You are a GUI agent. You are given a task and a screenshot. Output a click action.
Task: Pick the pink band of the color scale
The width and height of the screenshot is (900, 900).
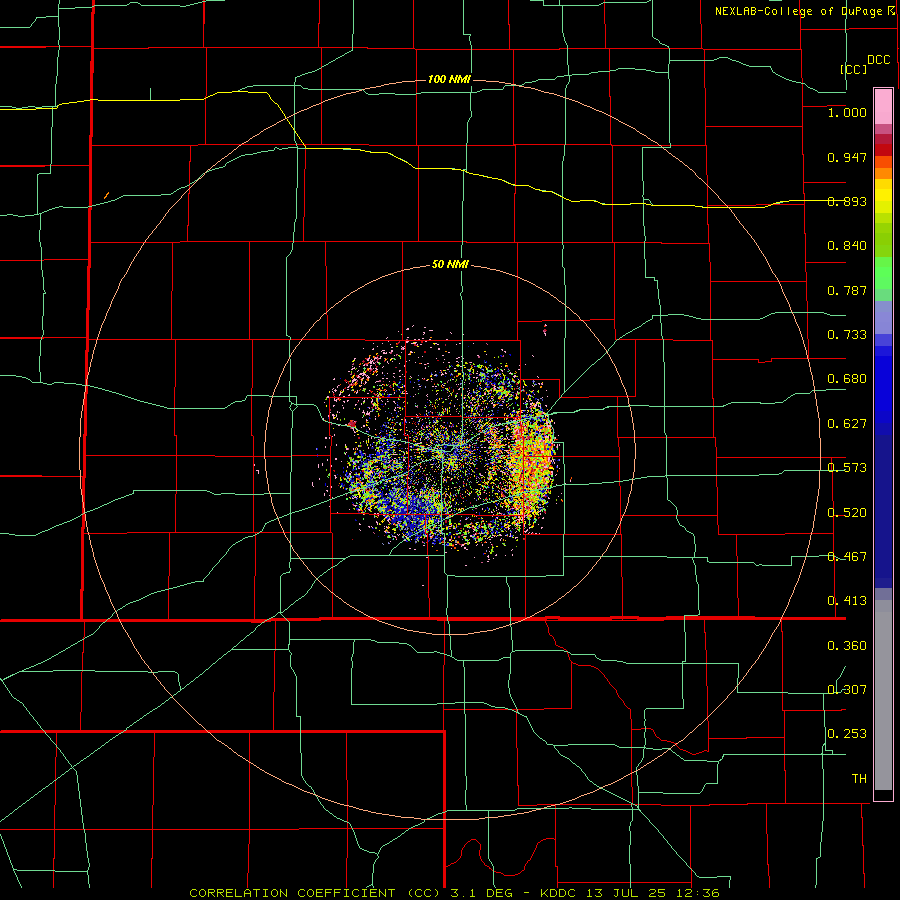point(883,107)
